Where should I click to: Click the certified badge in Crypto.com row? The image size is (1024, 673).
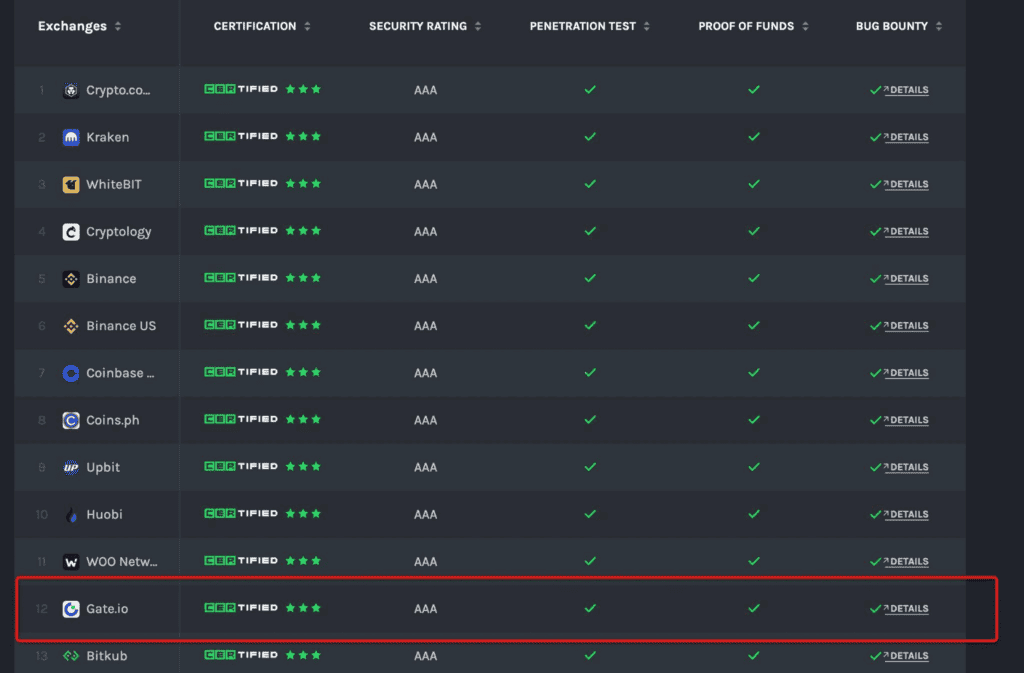click(x=241, y=89)
